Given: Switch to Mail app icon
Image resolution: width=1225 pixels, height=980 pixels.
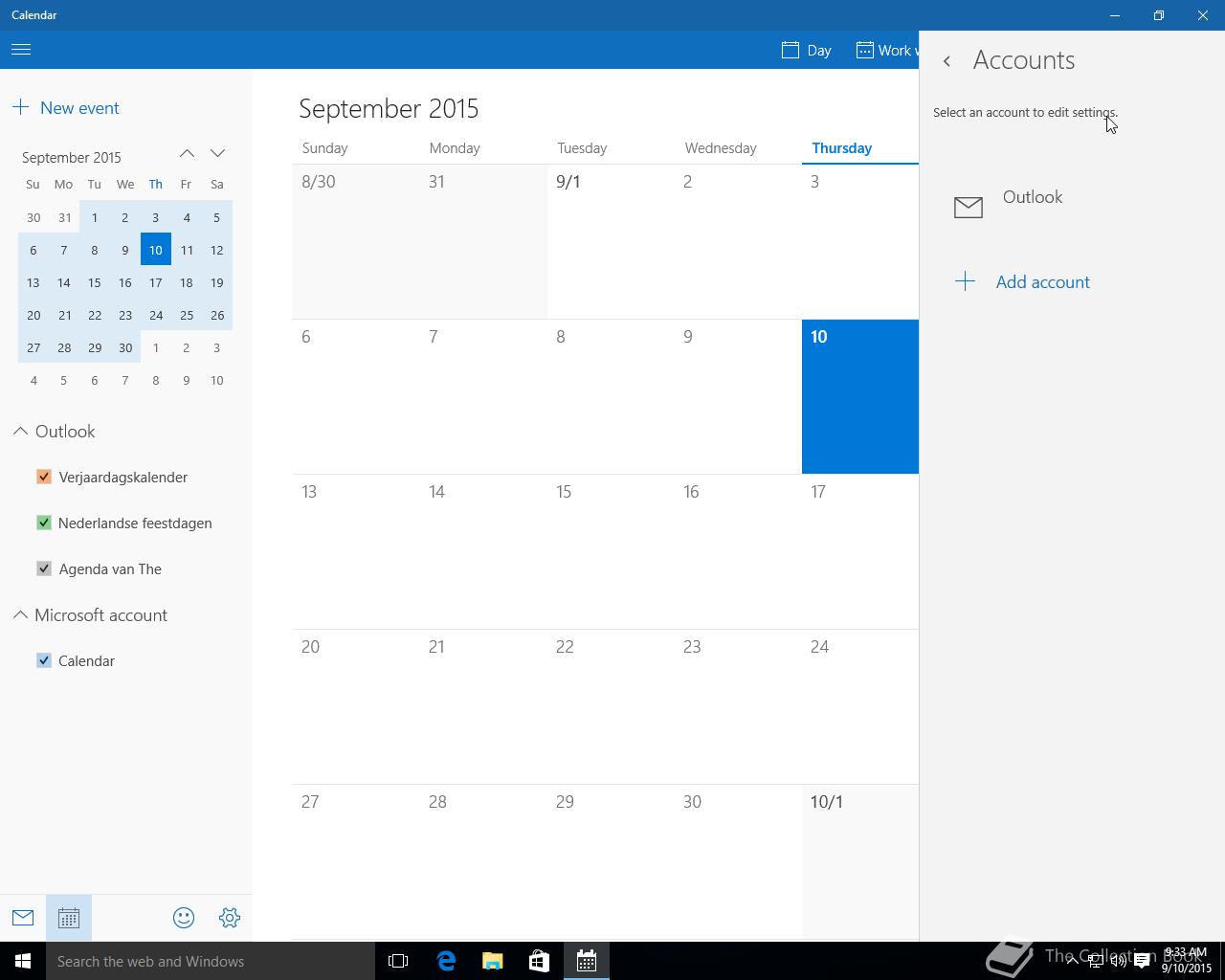Looking at the screenshot, I should (x=23, y=918).
